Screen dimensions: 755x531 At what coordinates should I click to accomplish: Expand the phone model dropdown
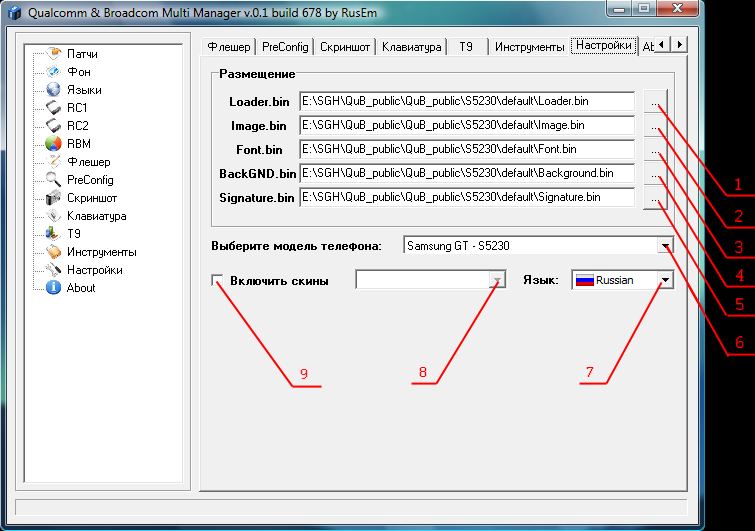click(665, 246)
